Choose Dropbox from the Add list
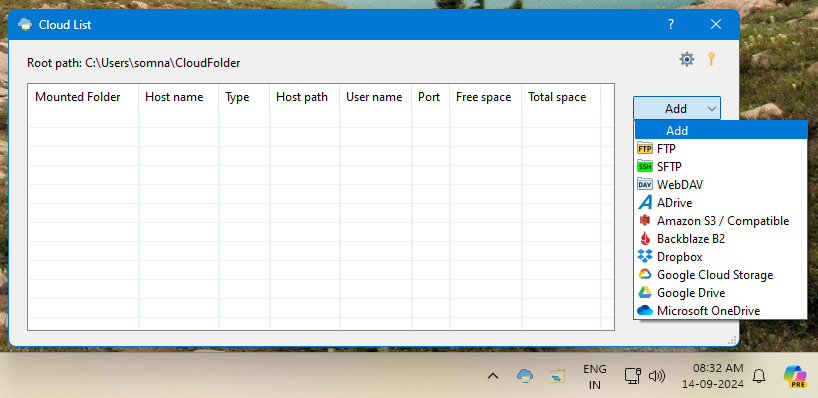 [x=720, y=257]
